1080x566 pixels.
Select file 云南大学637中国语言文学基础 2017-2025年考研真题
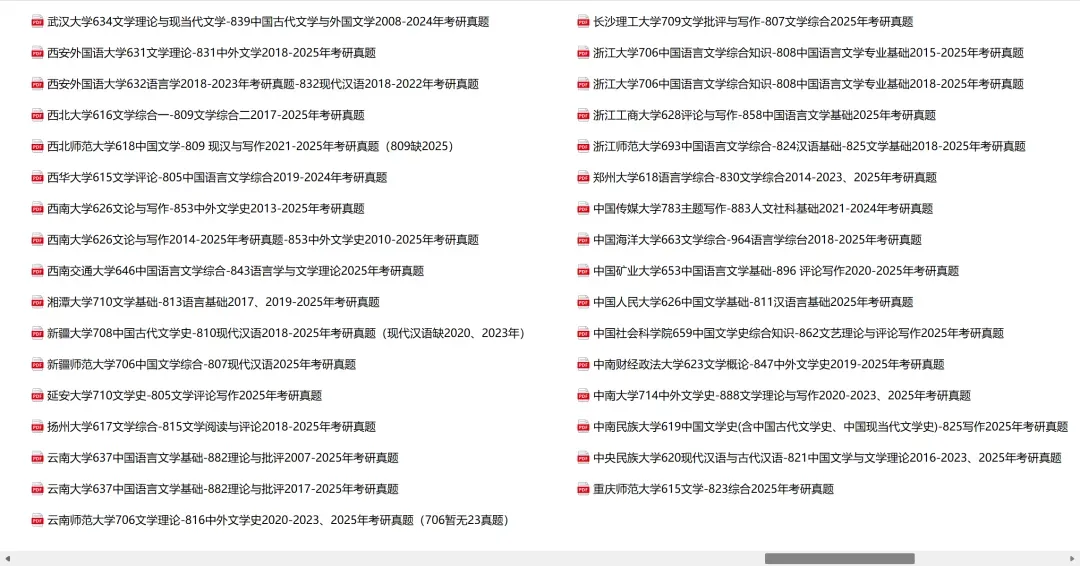tap(222, 489)
